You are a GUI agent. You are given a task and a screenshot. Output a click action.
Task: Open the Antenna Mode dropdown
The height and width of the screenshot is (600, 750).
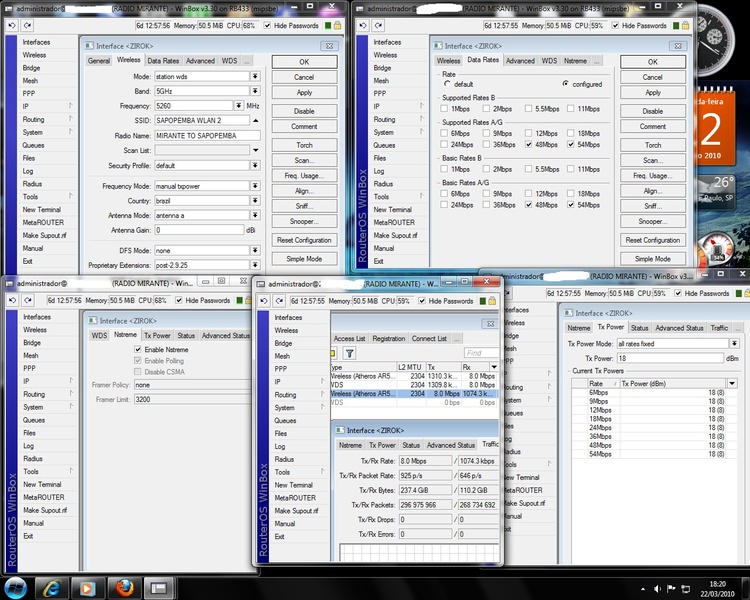[x=255, y=215]
